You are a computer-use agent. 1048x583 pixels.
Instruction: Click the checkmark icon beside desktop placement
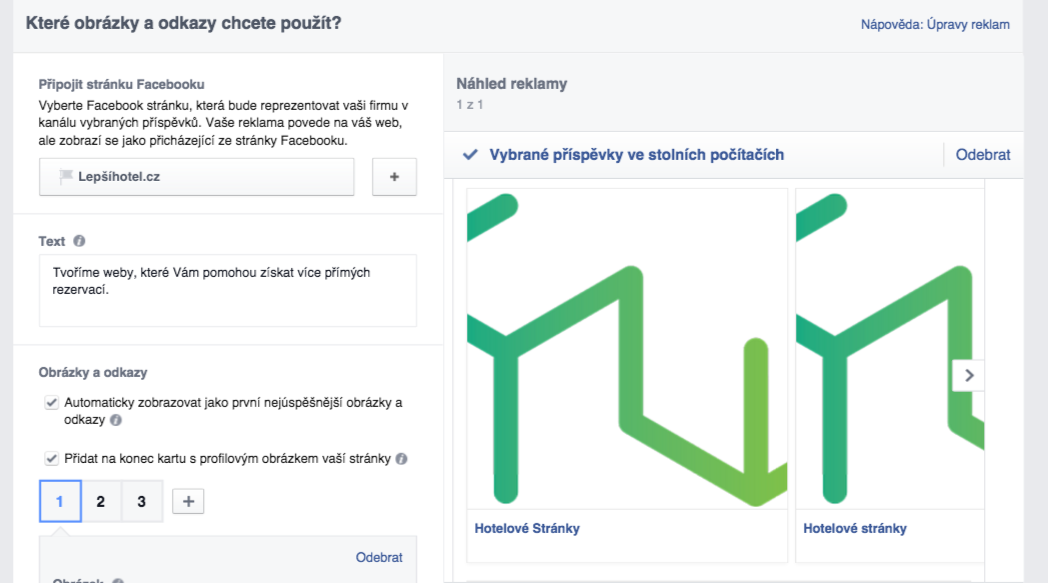pyautogui.click(x=471, y=154)
